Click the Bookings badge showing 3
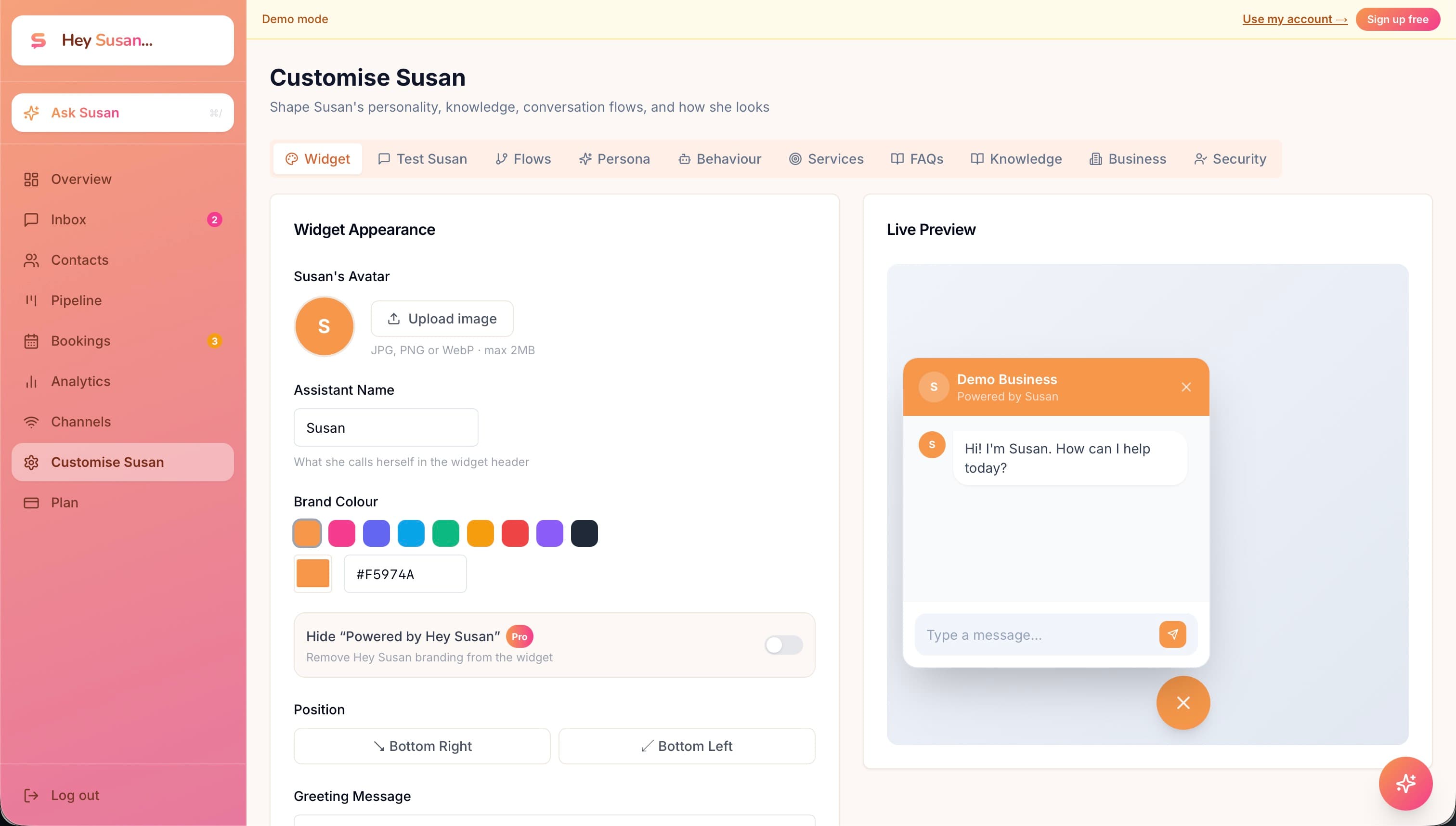1456x826 pixels. (214, 341)
